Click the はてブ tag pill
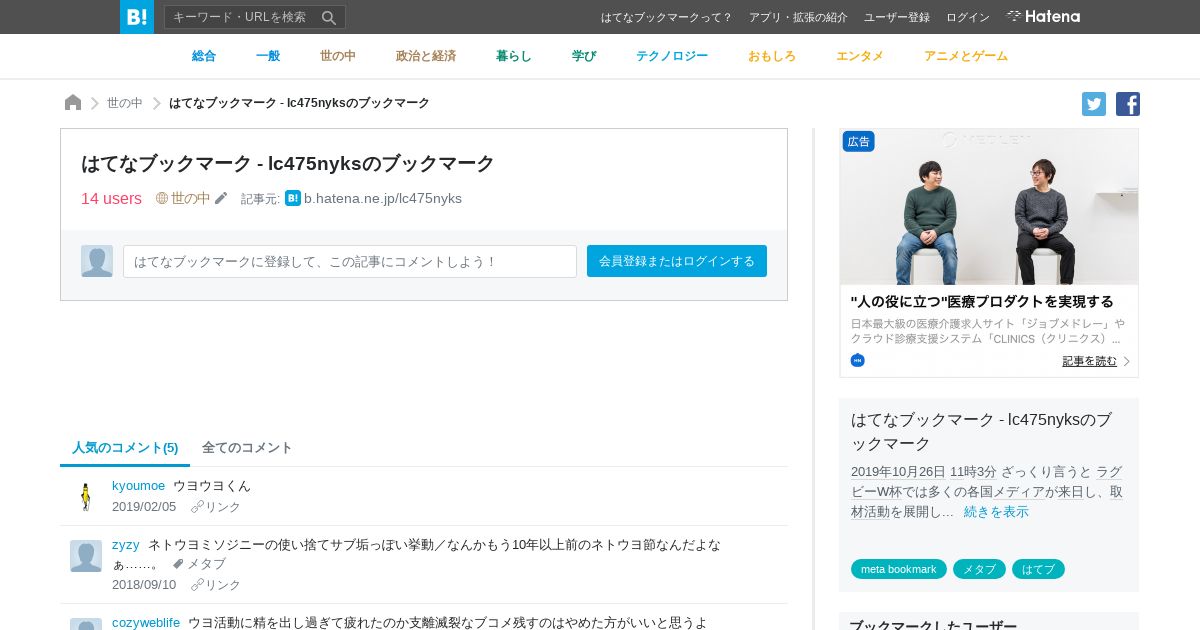This screenshot has width=1200, height=630. [1038, 569]
